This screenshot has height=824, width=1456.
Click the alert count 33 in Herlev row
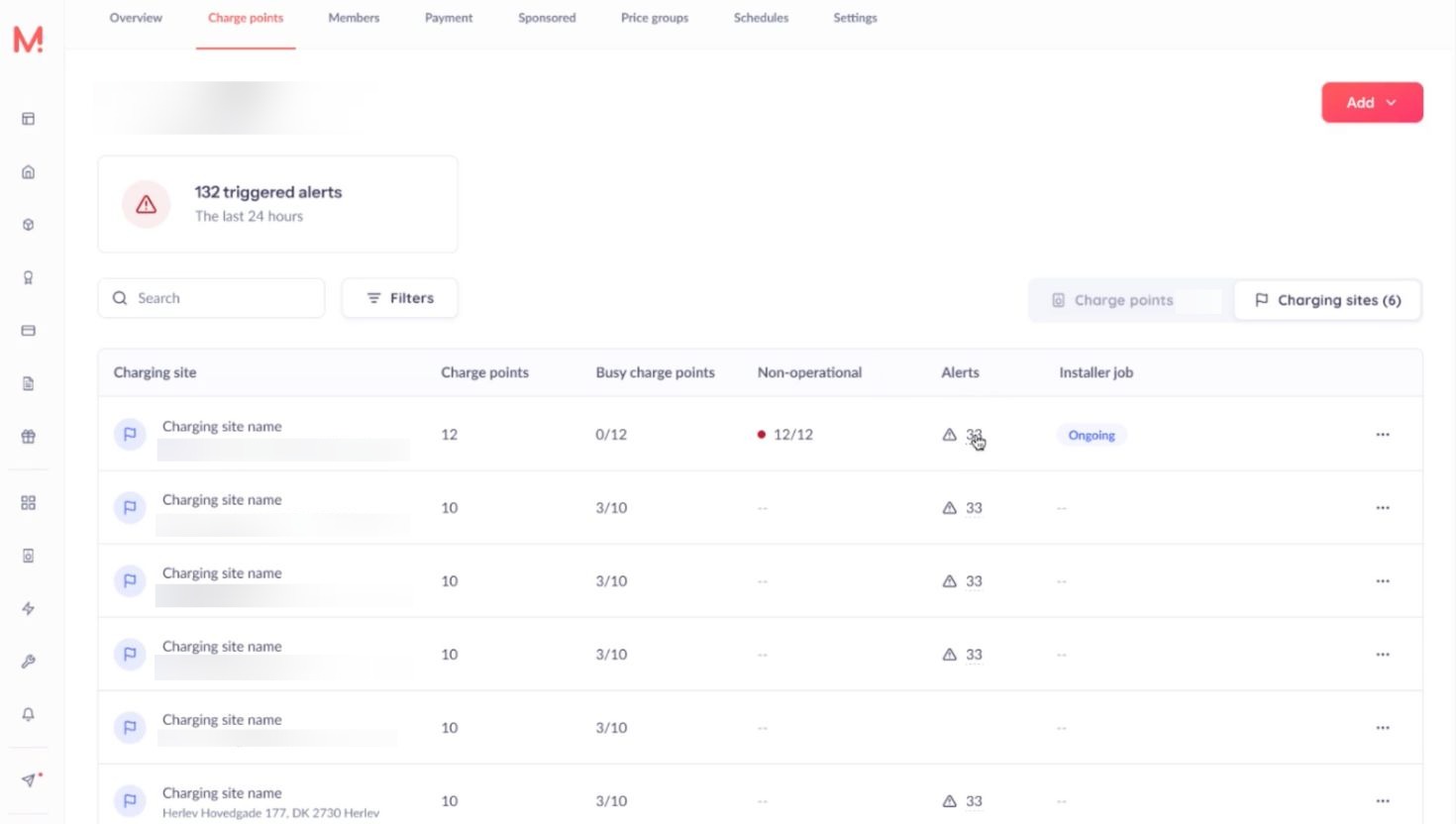pyautogui.click(x=974, y=801)
